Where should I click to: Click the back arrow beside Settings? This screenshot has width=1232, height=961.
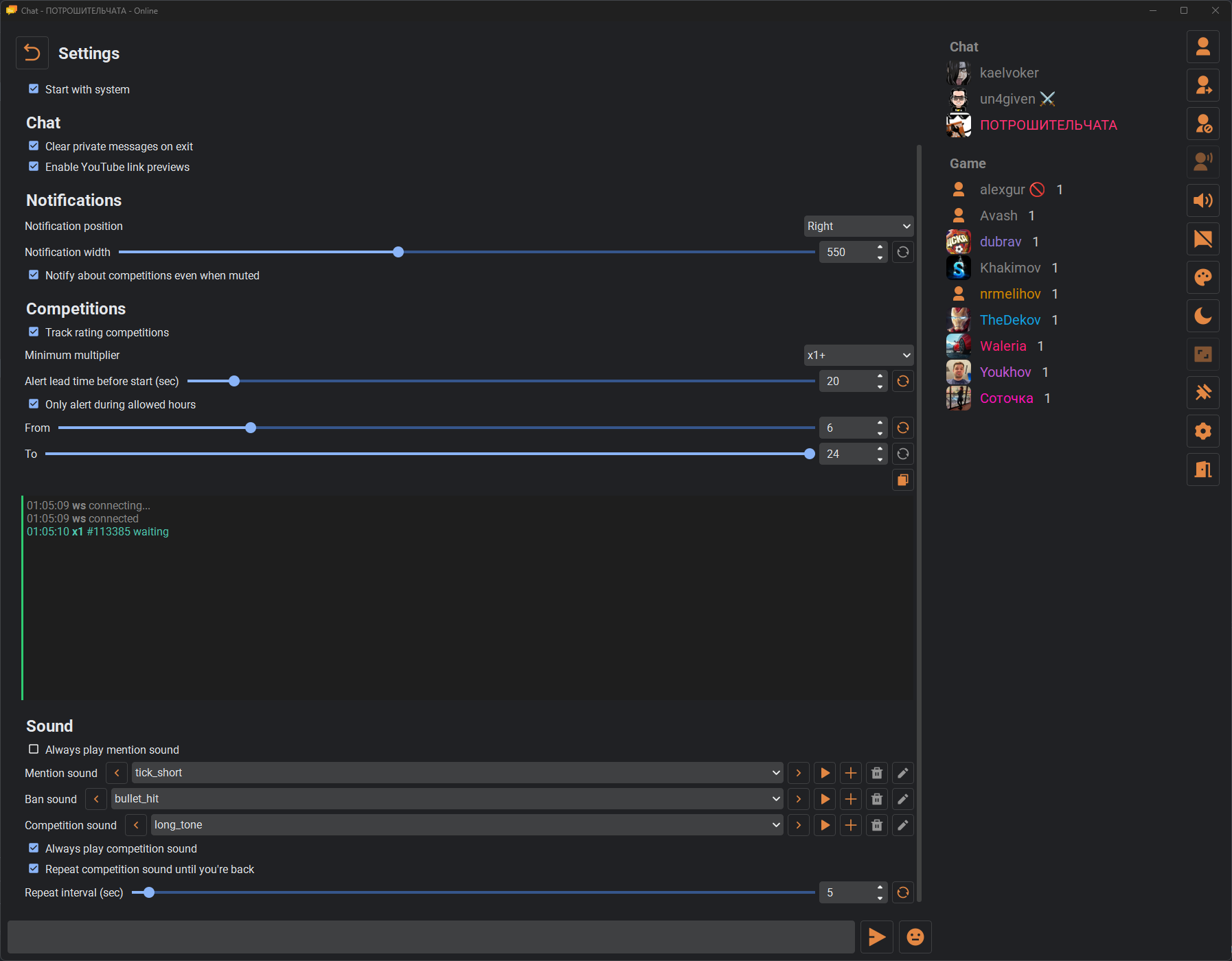point(32,53)
